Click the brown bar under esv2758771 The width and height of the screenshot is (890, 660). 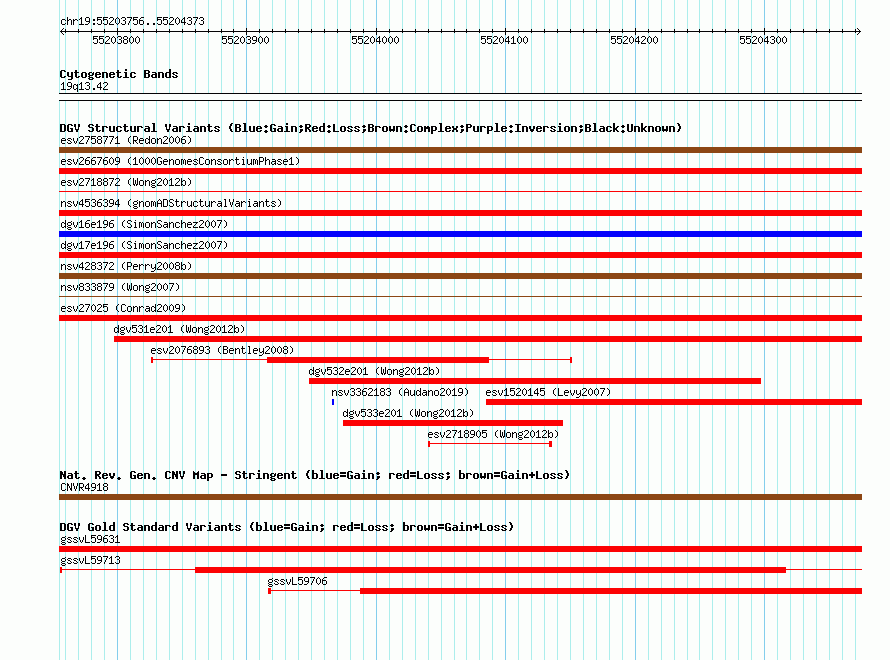[x=460, y=150]
